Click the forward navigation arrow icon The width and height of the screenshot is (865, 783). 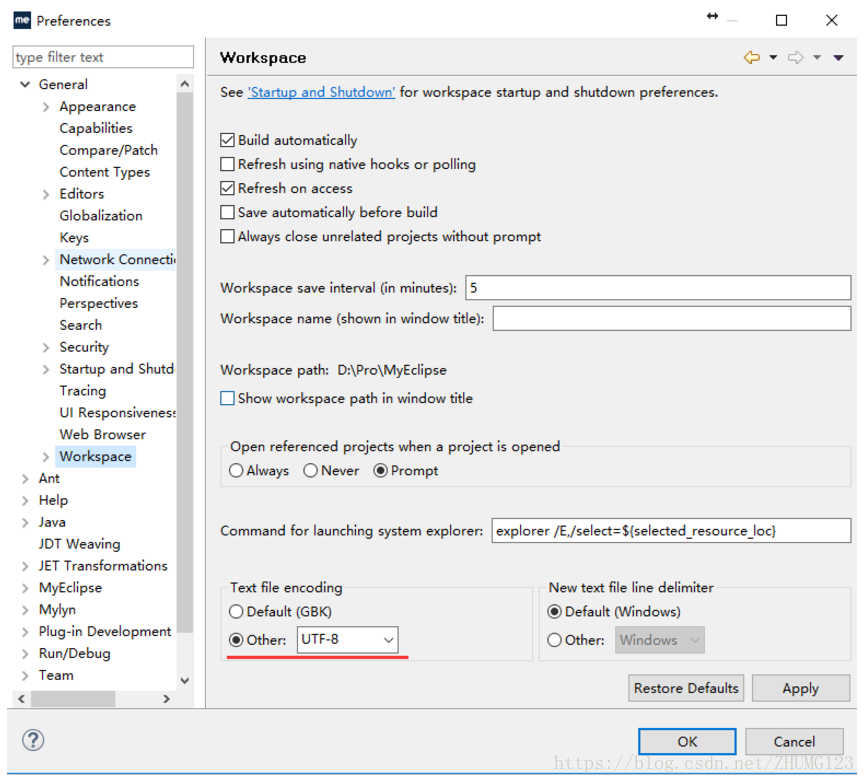[795, 57]
